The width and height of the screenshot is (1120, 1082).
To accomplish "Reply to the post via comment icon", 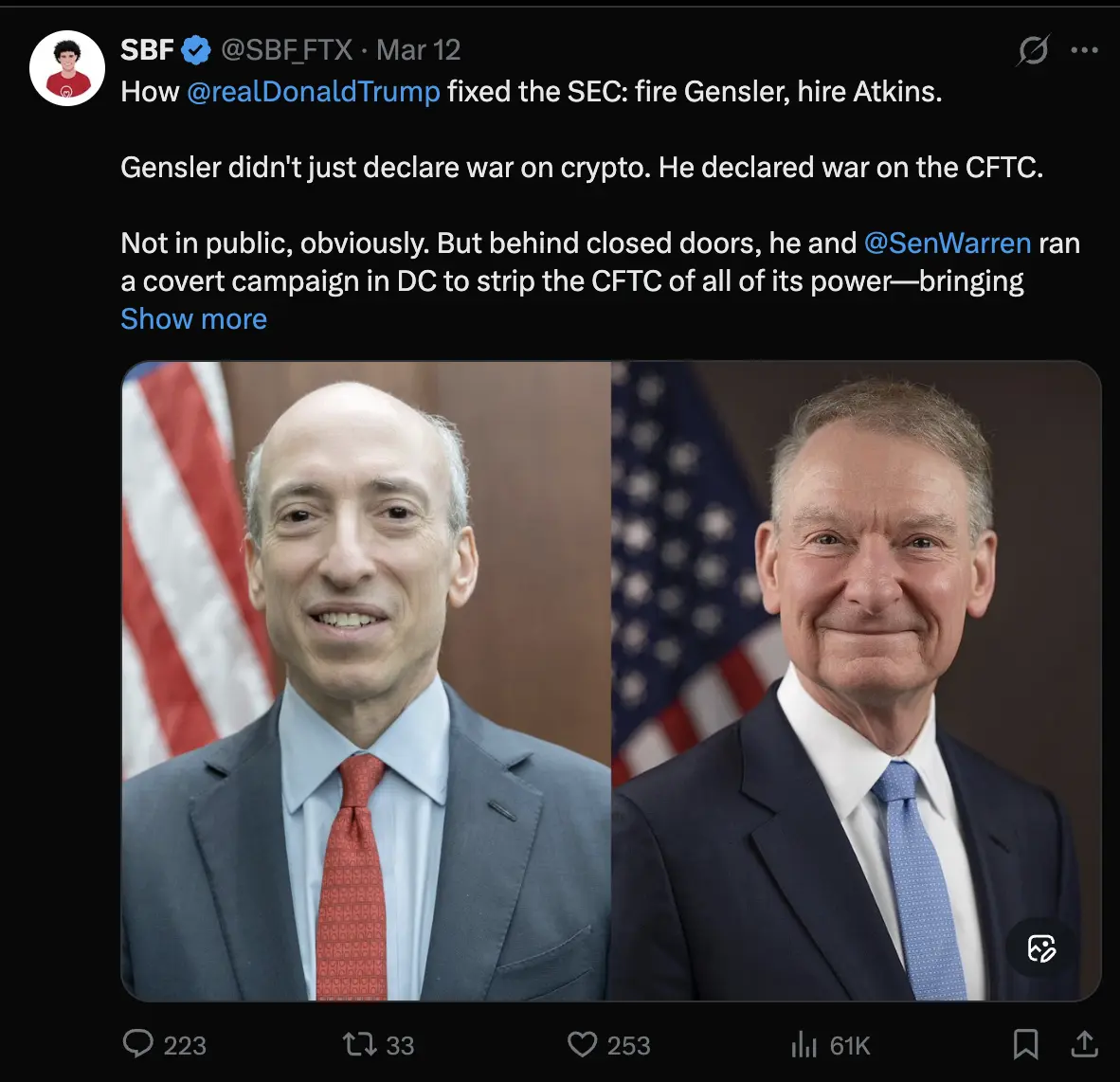I will (x=138, y=1044).
